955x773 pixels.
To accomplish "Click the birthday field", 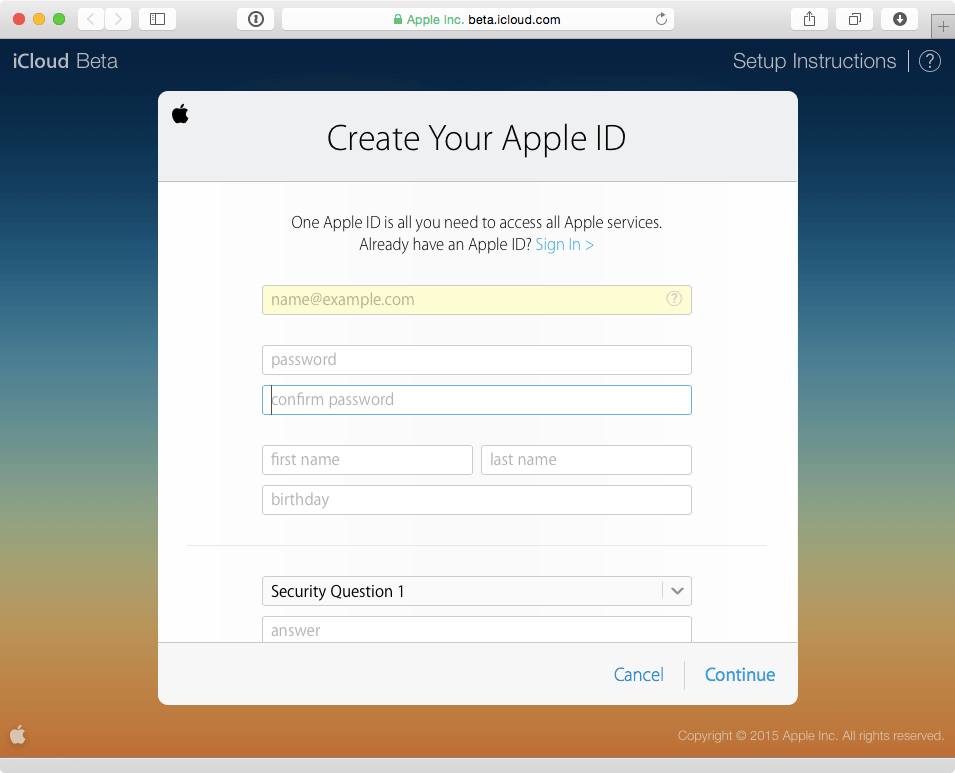I will pyautogui.click(x=476, y=499).
